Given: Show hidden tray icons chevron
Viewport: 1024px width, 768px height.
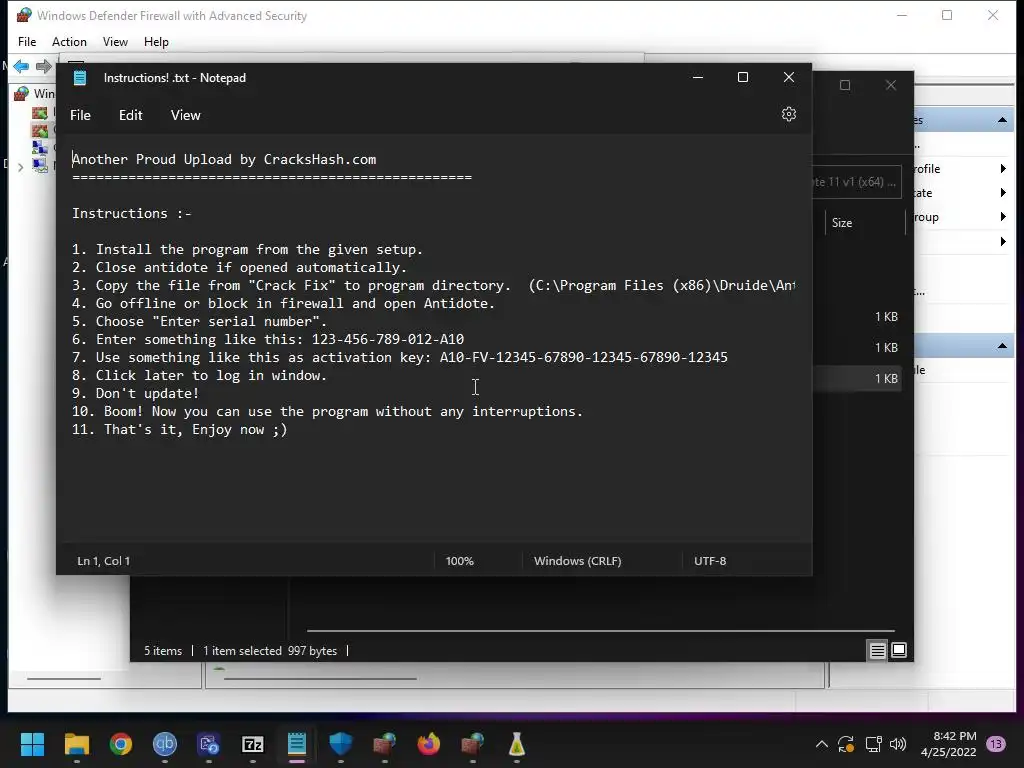Looking at the screenshot, I should 822,744.
